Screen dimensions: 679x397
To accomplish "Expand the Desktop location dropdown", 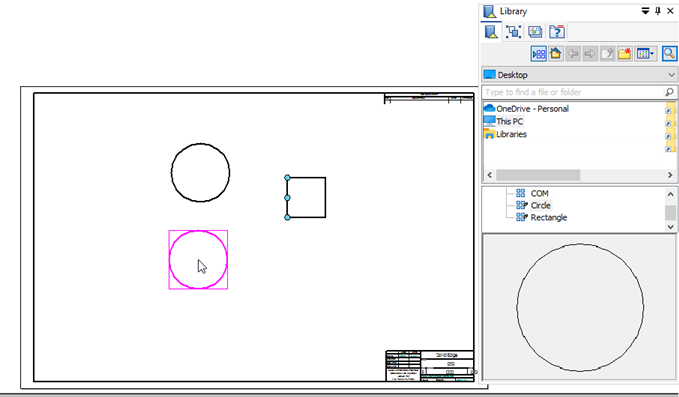I will tap(579, 75).
